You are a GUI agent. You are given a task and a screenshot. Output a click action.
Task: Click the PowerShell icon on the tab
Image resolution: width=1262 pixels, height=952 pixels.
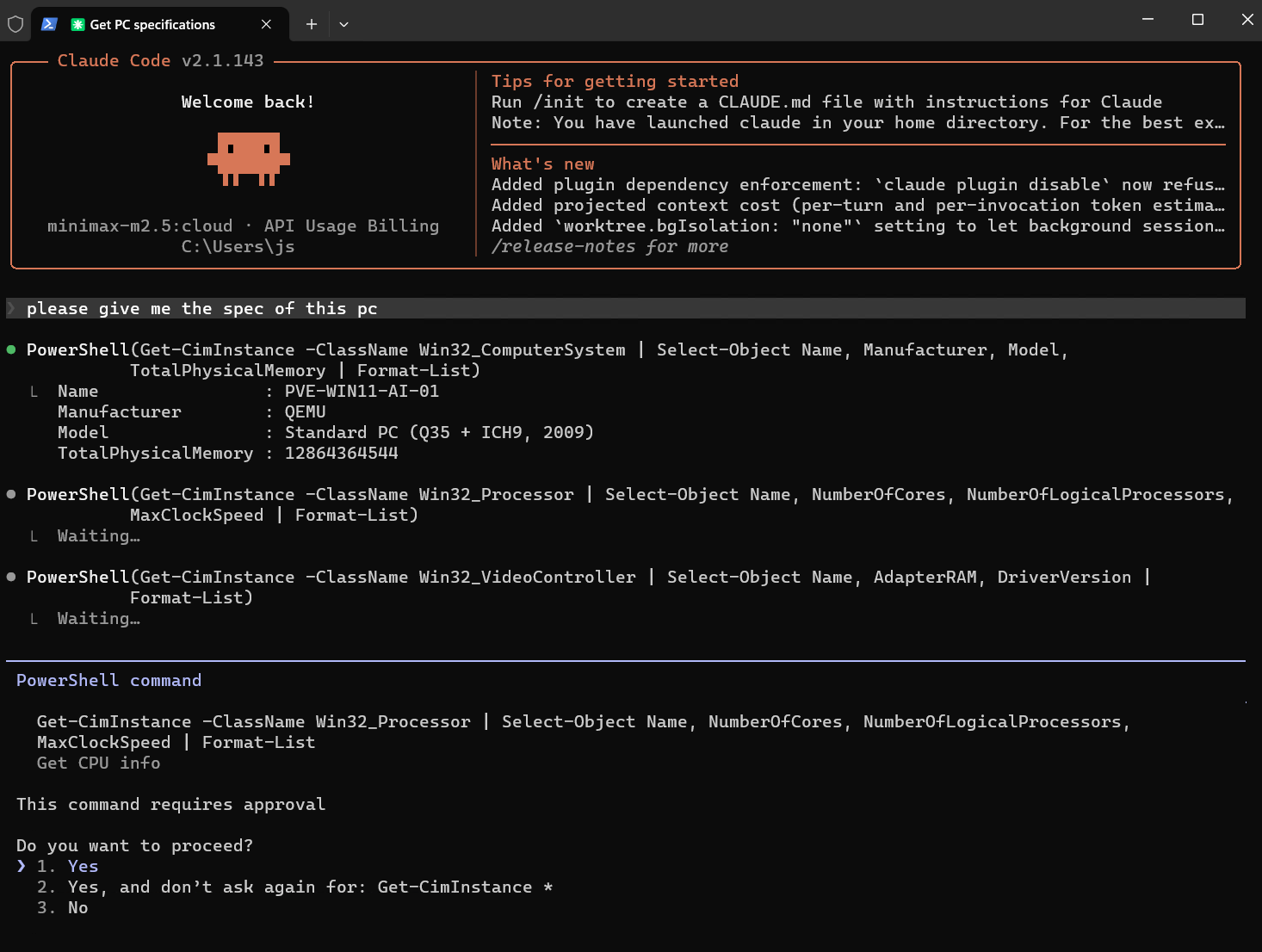(x=49, y=24)
